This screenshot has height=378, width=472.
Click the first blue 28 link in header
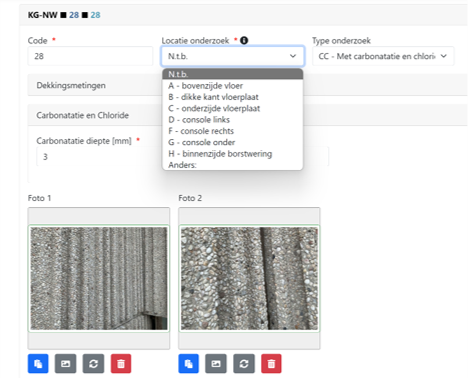pos(74,15)
